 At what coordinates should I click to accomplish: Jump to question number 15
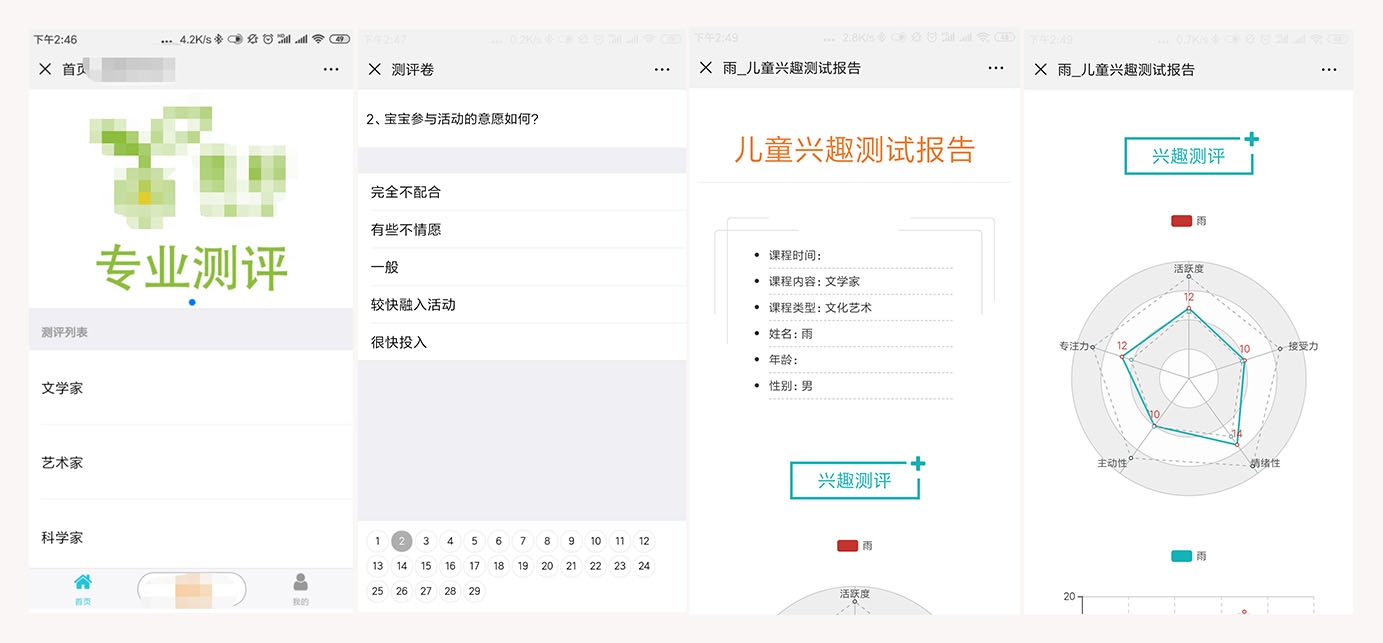coord(426,566)
